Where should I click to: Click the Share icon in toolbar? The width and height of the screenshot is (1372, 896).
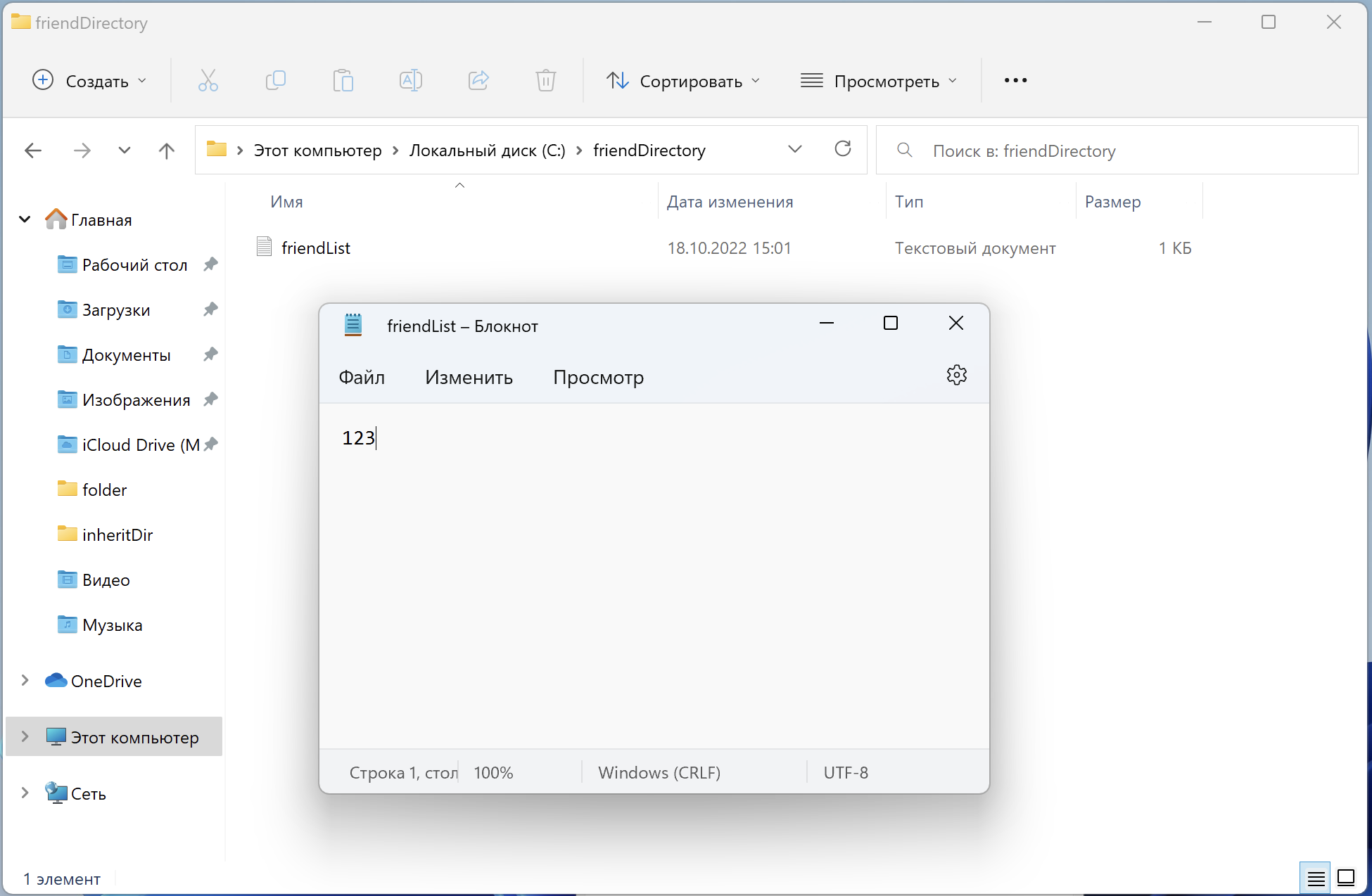click(x=478, y=81)
